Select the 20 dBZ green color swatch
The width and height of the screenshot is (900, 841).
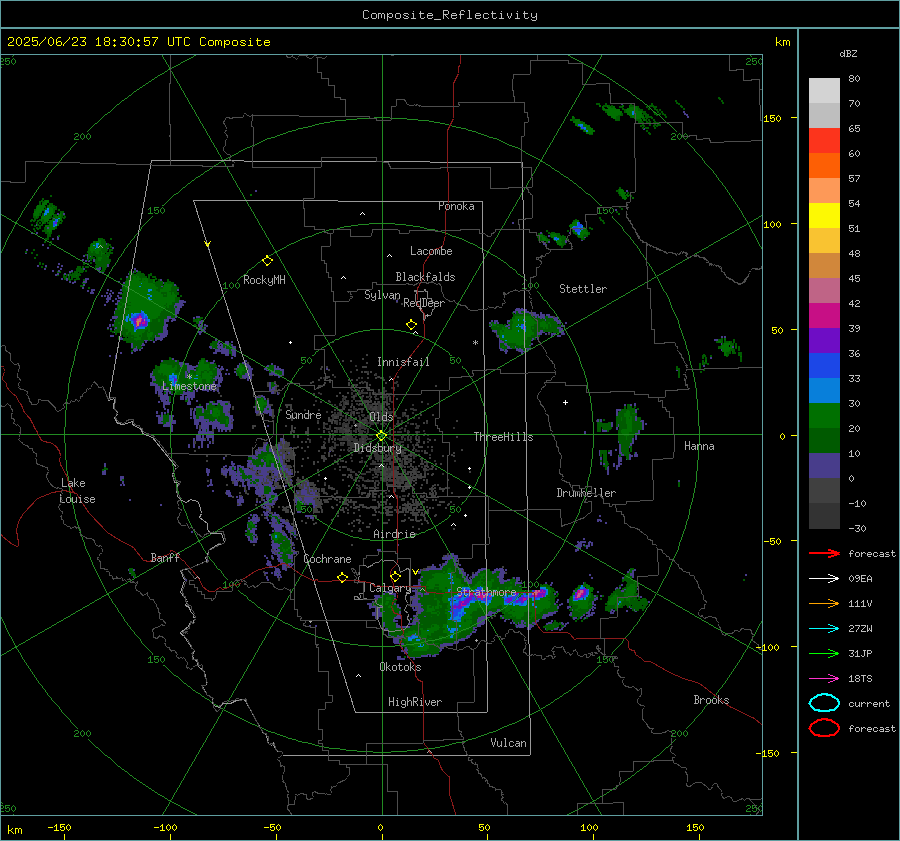824,415
